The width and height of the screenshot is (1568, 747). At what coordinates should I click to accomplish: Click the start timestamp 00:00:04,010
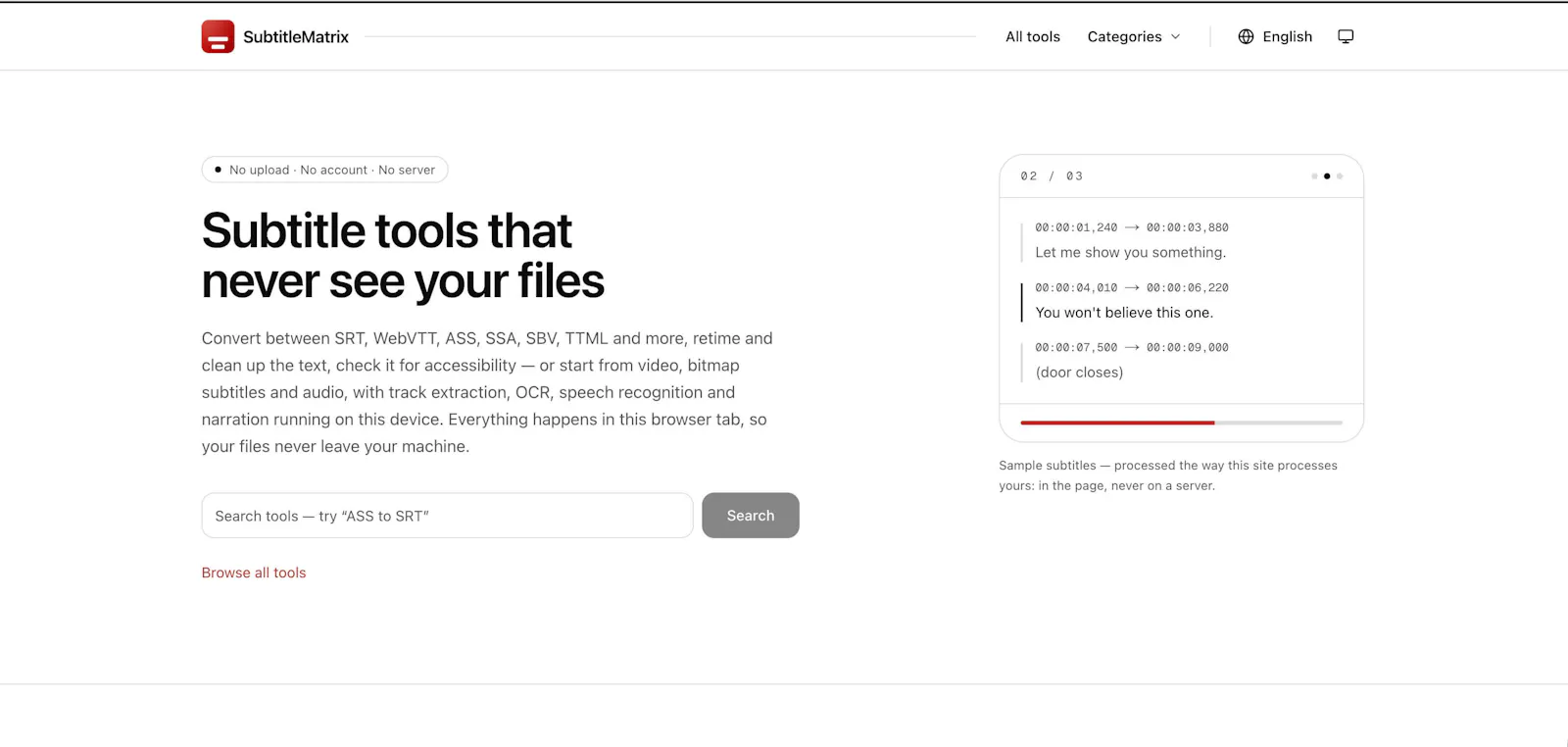[x=1076, y=288]
